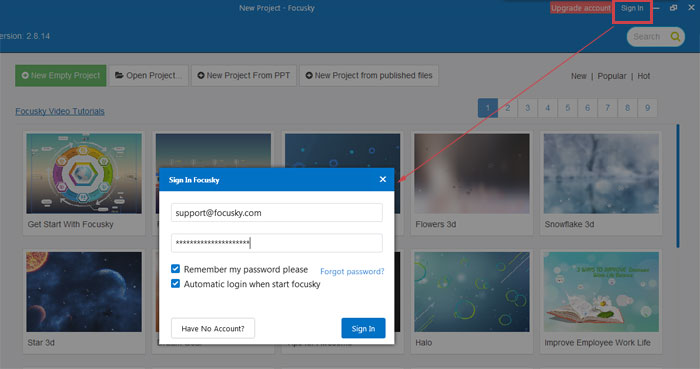Select Improve Employee Work Life template thumbnail
This screenshot has width=700, height=369.
[x=601, y=292]
